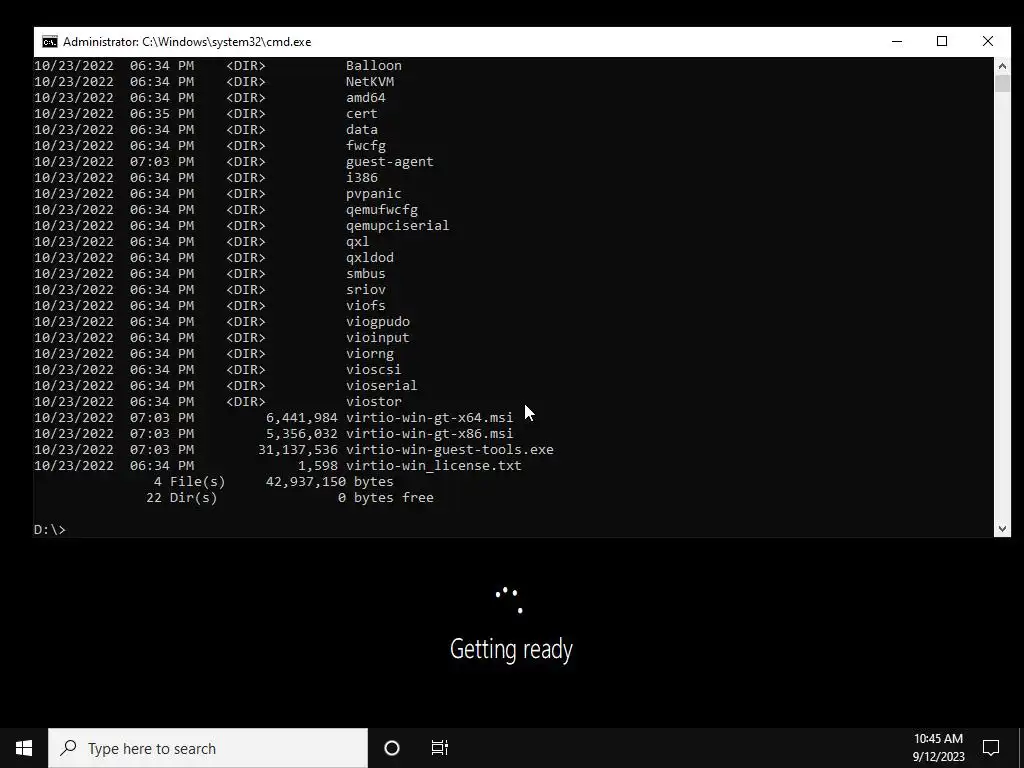The image size is (1024, 768).
Task: Close the Administrator cmd.exe window
Action: tap(987, 41)
